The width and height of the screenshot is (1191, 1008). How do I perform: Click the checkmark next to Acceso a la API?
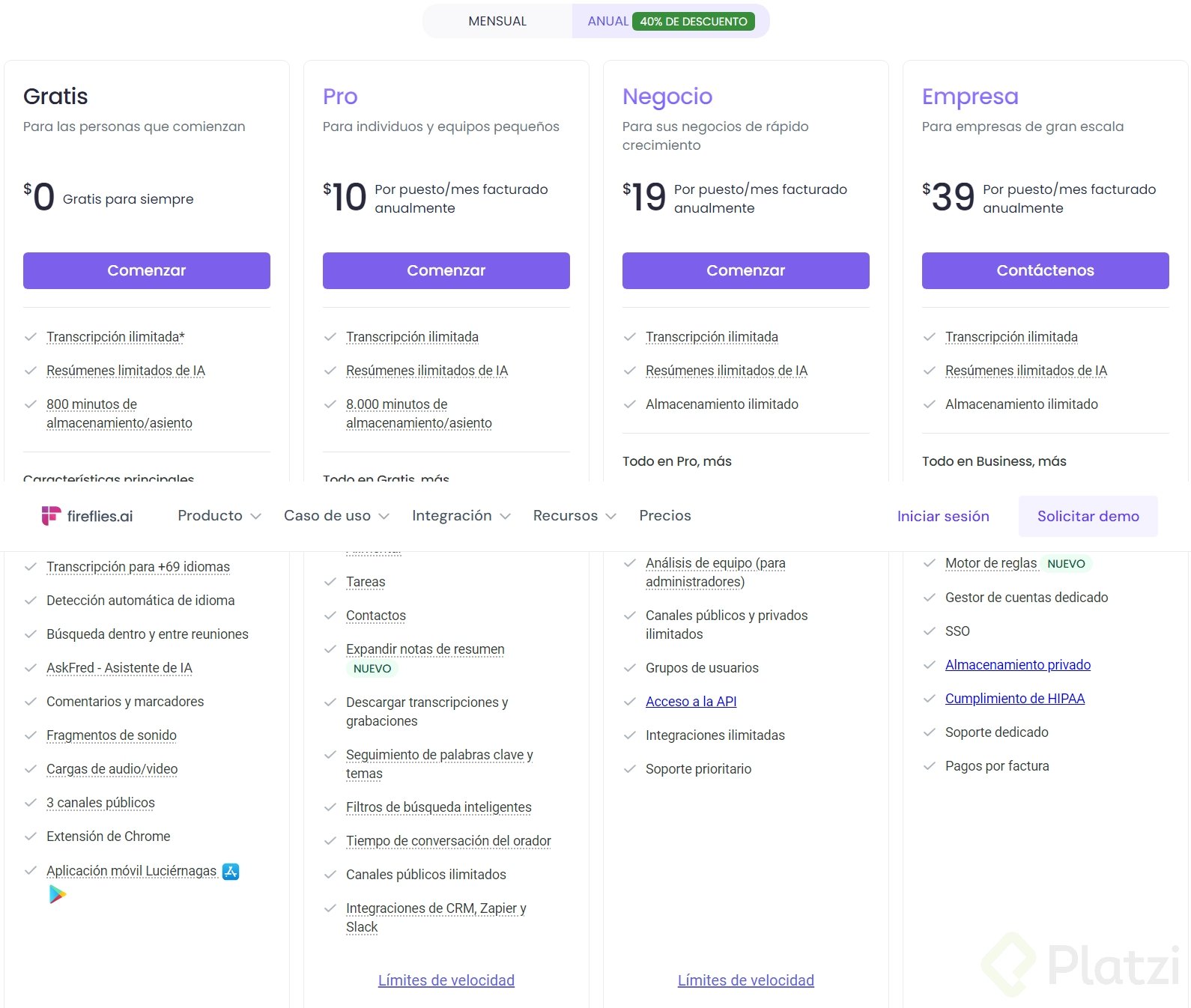630,702
